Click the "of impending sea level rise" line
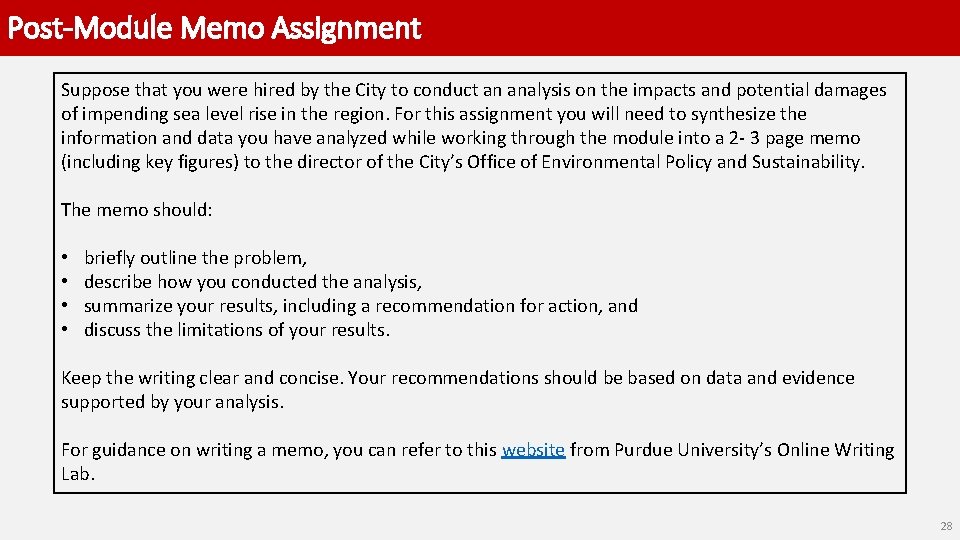Screen dimensions: 960x540 tap(433, 114)
